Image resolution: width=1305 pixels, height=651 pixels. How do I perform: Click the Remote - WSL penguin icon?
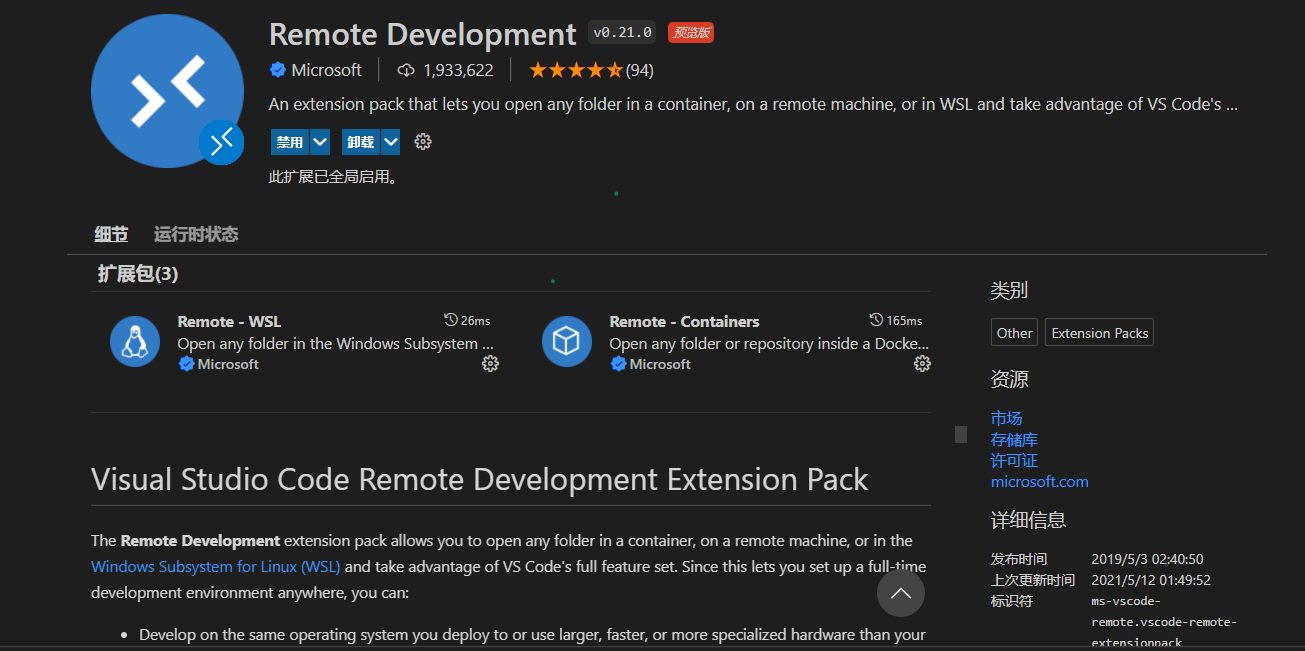(135, 342)
